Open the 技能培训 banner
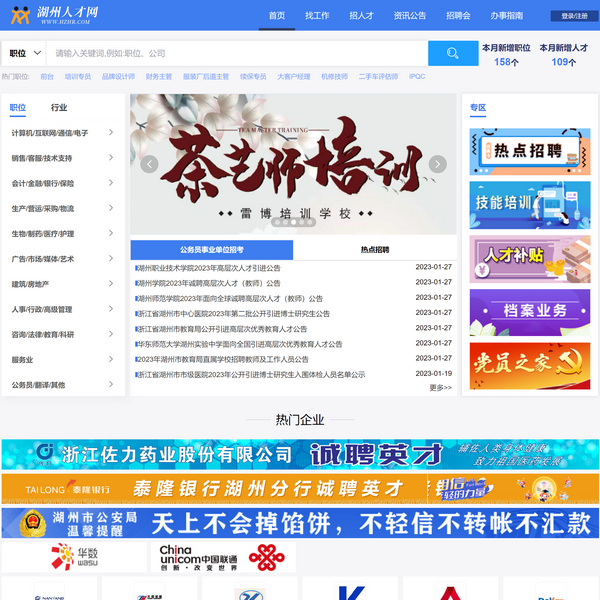 pos(530,202)
